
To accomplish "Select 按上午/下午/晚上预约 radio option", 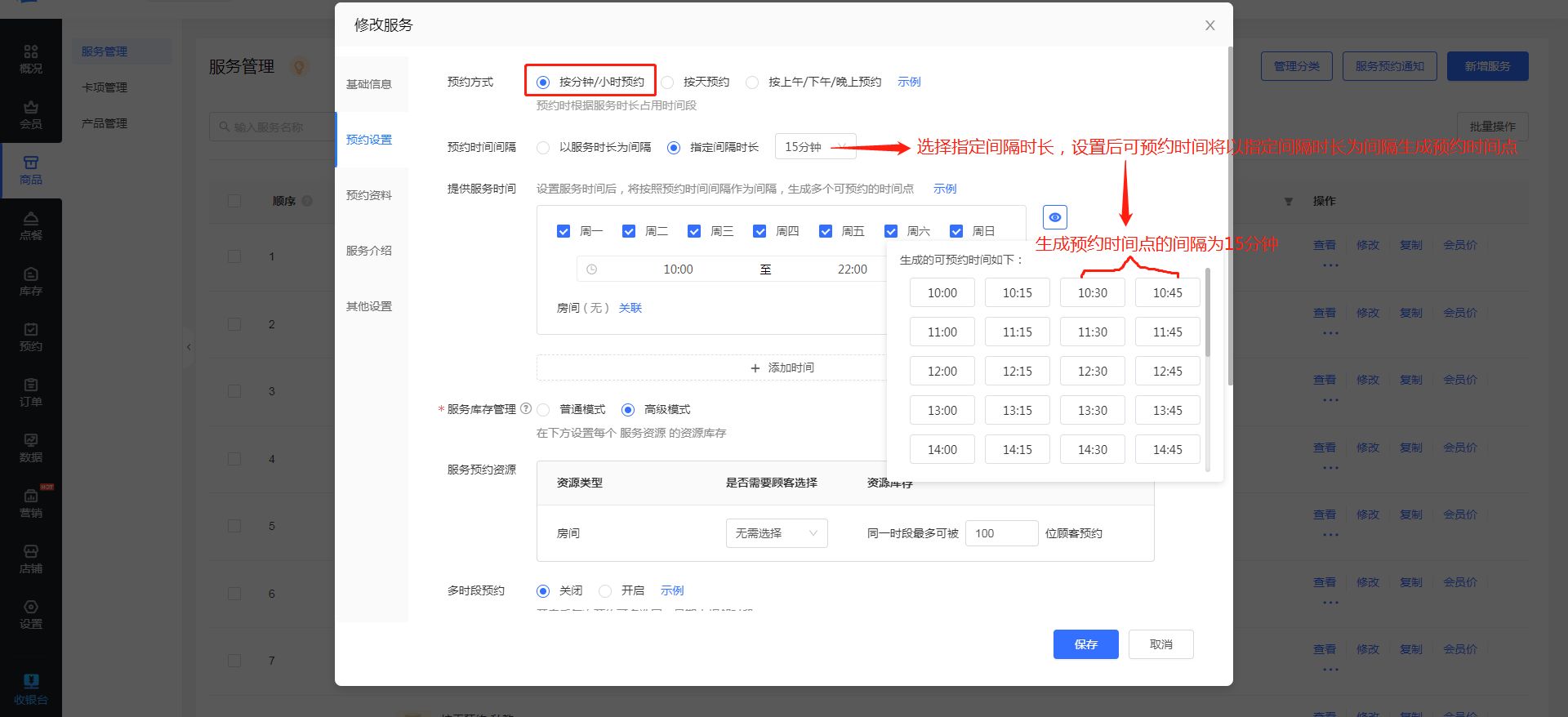I will tap(752, 82).
